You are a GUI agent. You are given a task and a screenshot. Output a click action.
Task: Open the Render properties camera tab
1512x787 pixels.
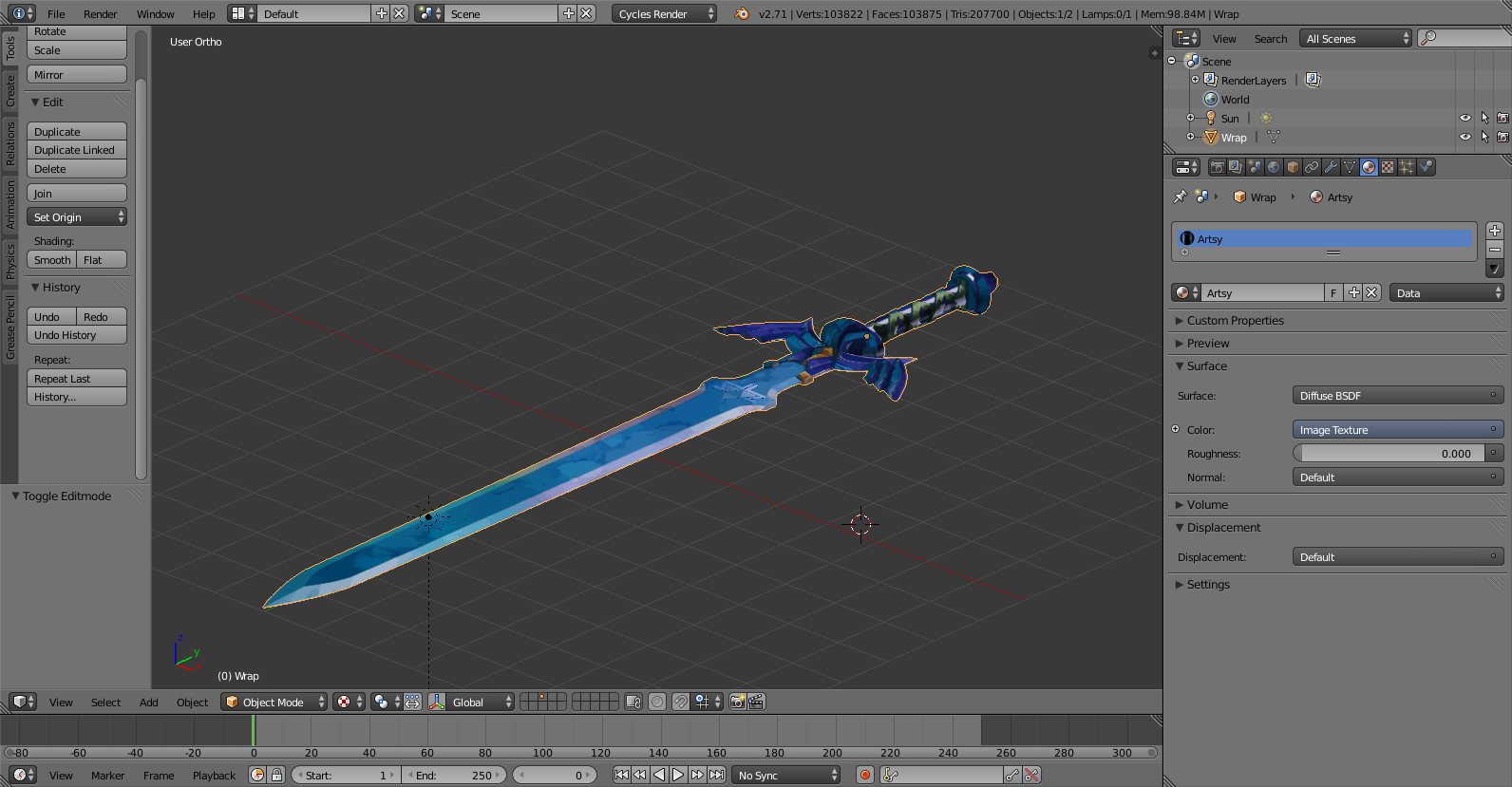[1217, 167]
